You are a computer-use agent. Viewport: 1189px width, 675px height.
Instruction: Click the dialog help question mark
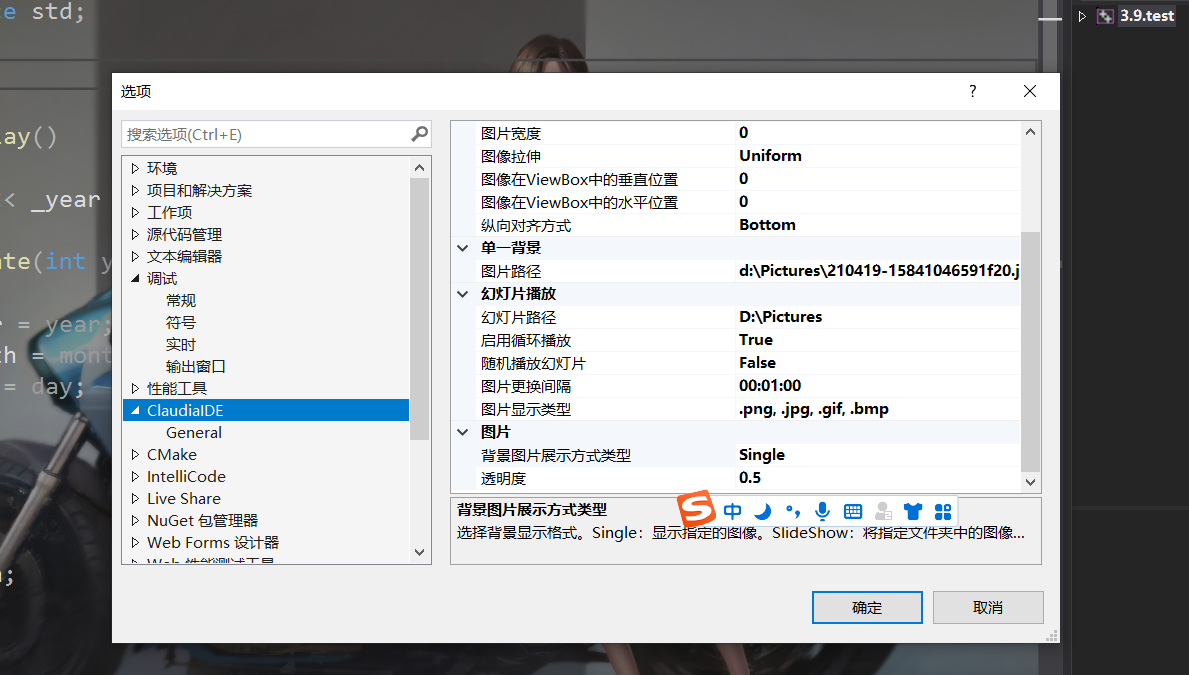pos(971,91)
